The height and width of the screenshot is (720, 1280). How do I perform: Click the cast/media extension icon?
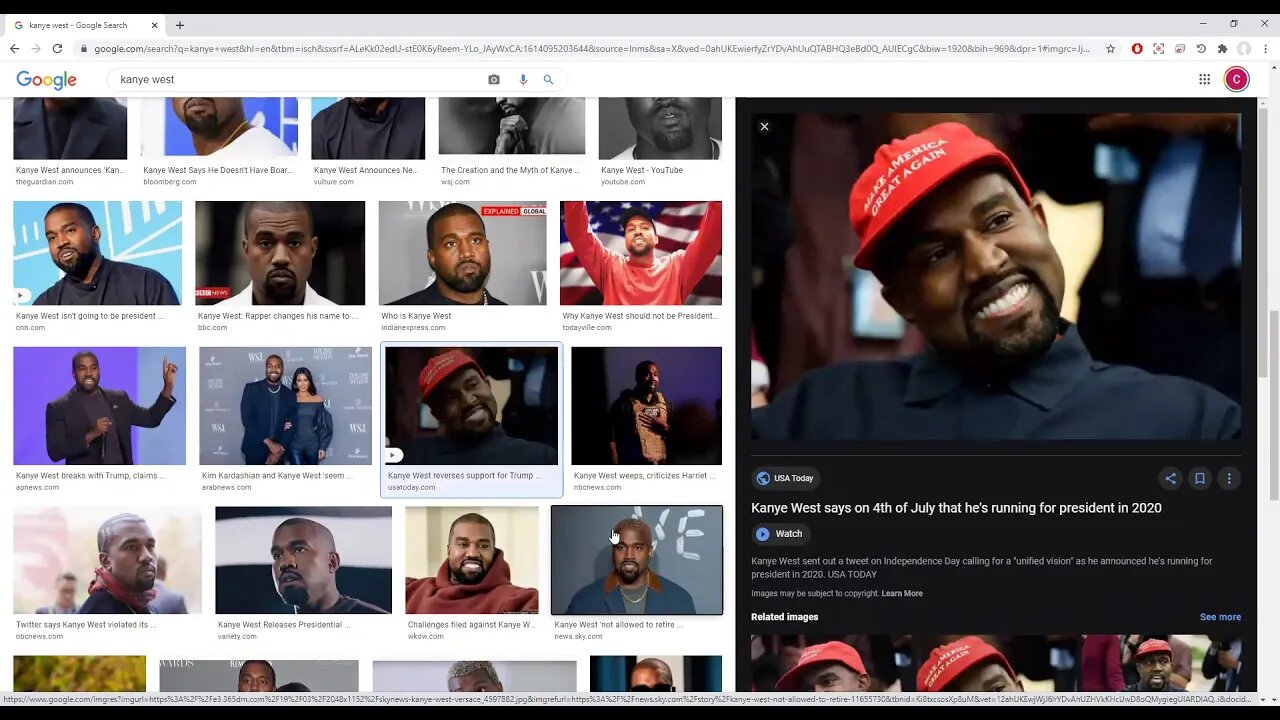click(1180, 48)
